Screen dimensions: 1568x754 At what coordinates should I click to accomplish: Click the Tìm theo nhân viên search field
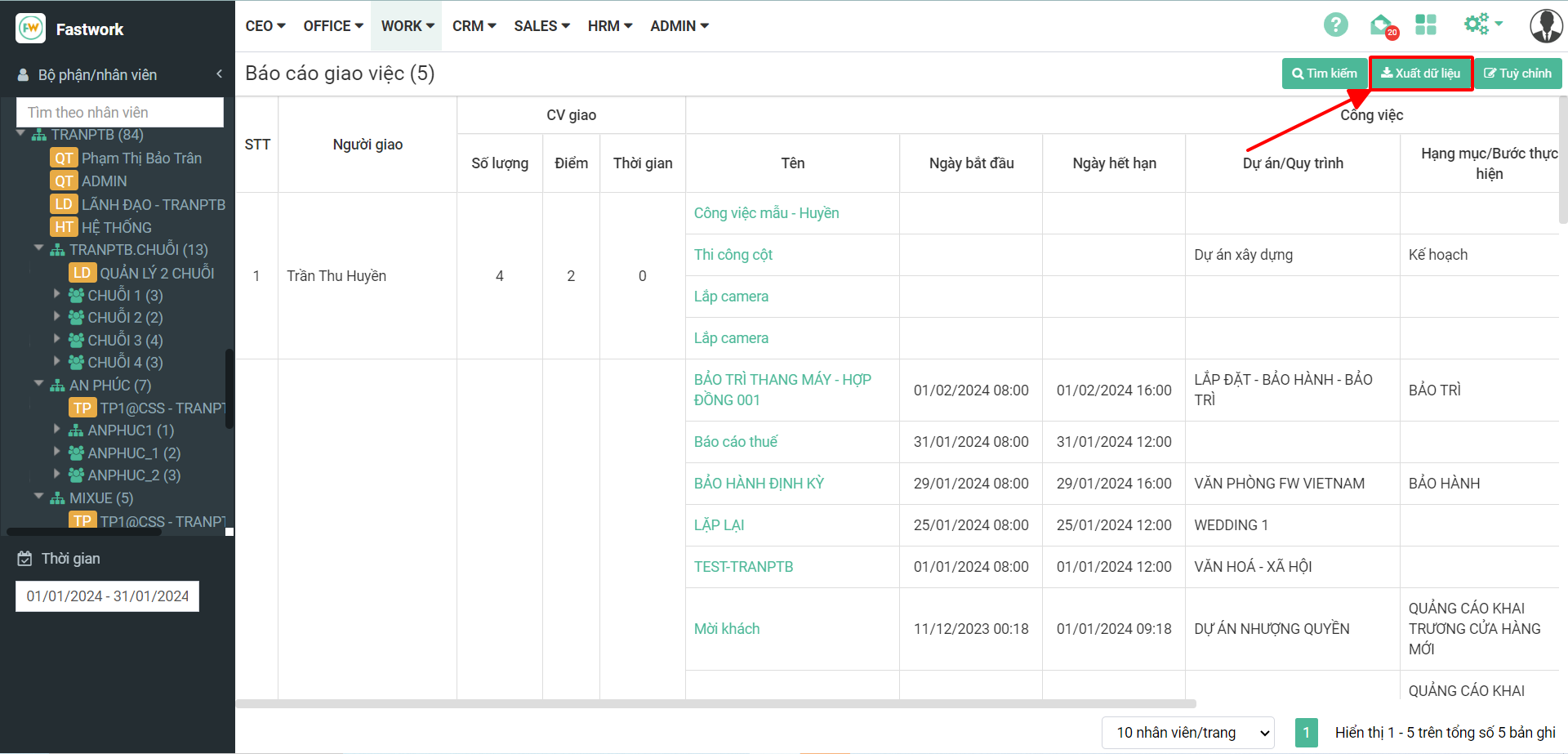click(x=120, y=113)
